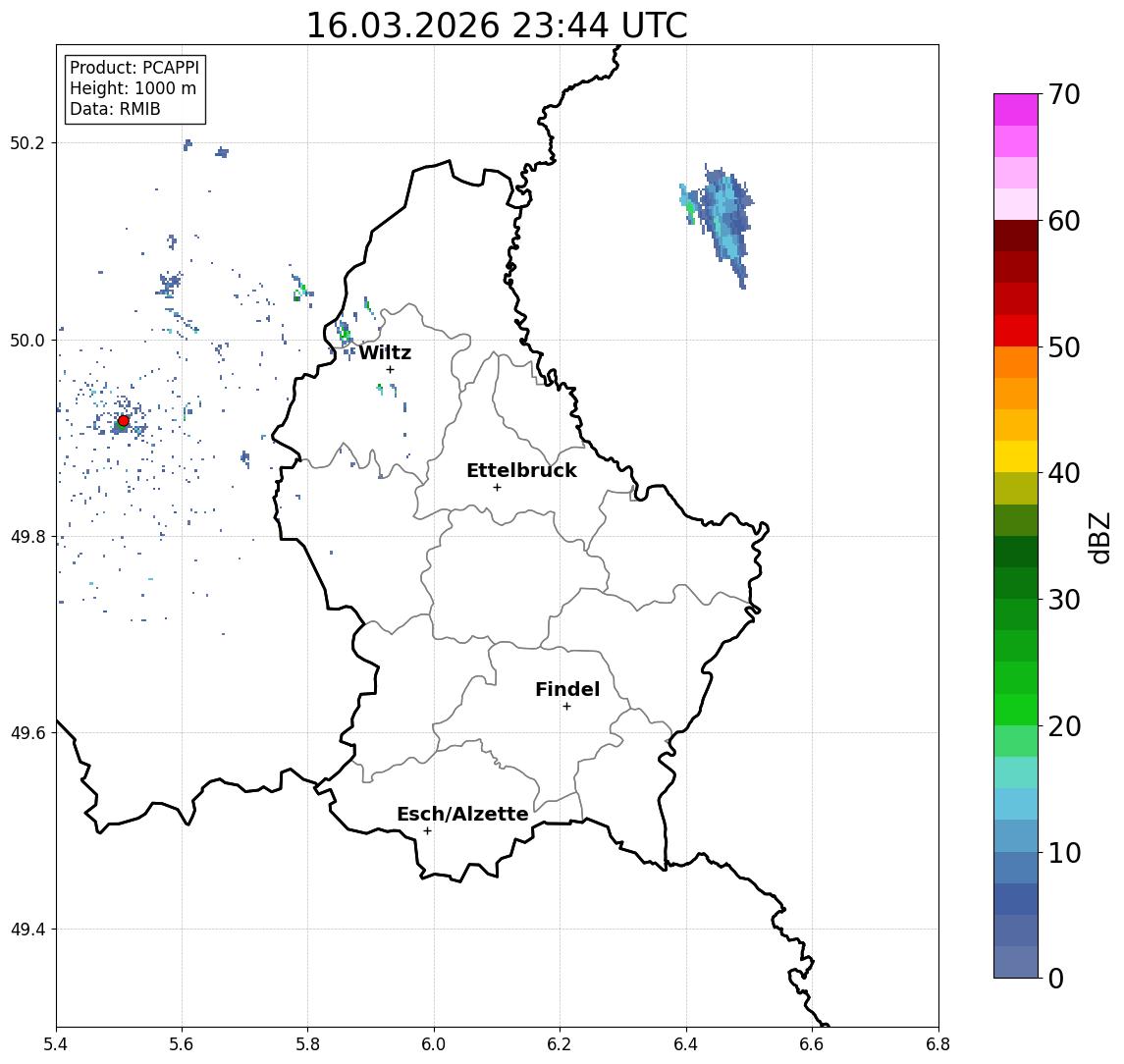Click the cross marker below Esch/Alzette
Viewport: 1124px width, 1064px height.
coord(427,831)
